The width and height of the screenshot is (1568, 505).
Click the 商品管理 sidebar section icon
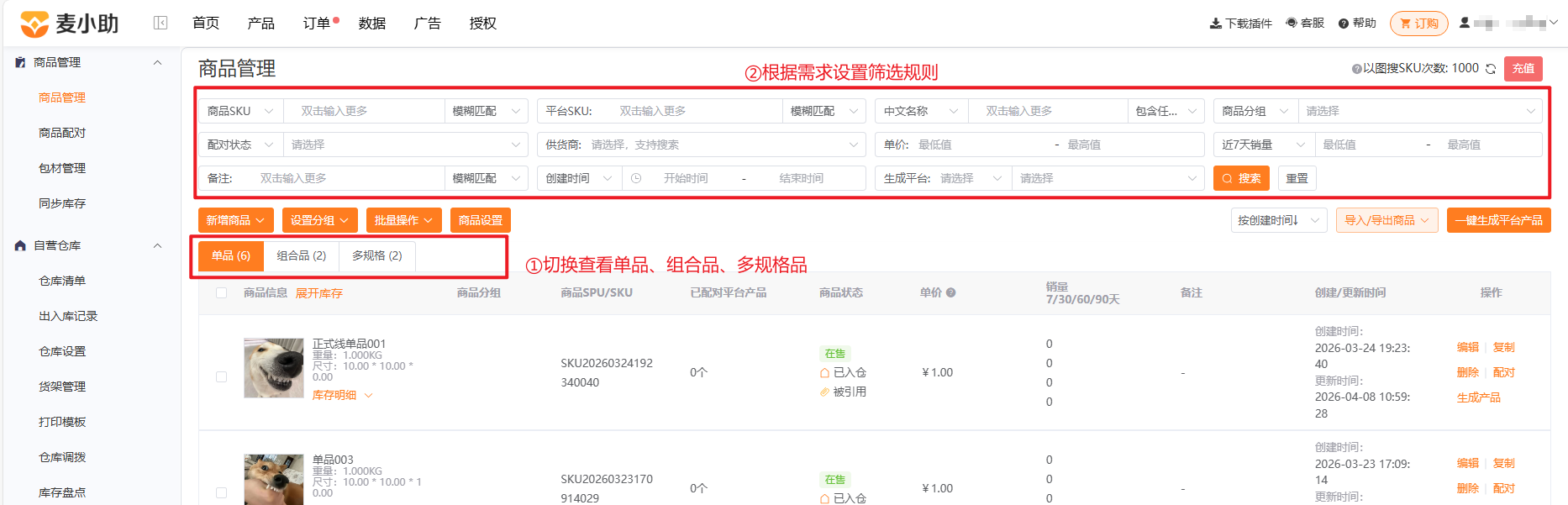[20, 62]
